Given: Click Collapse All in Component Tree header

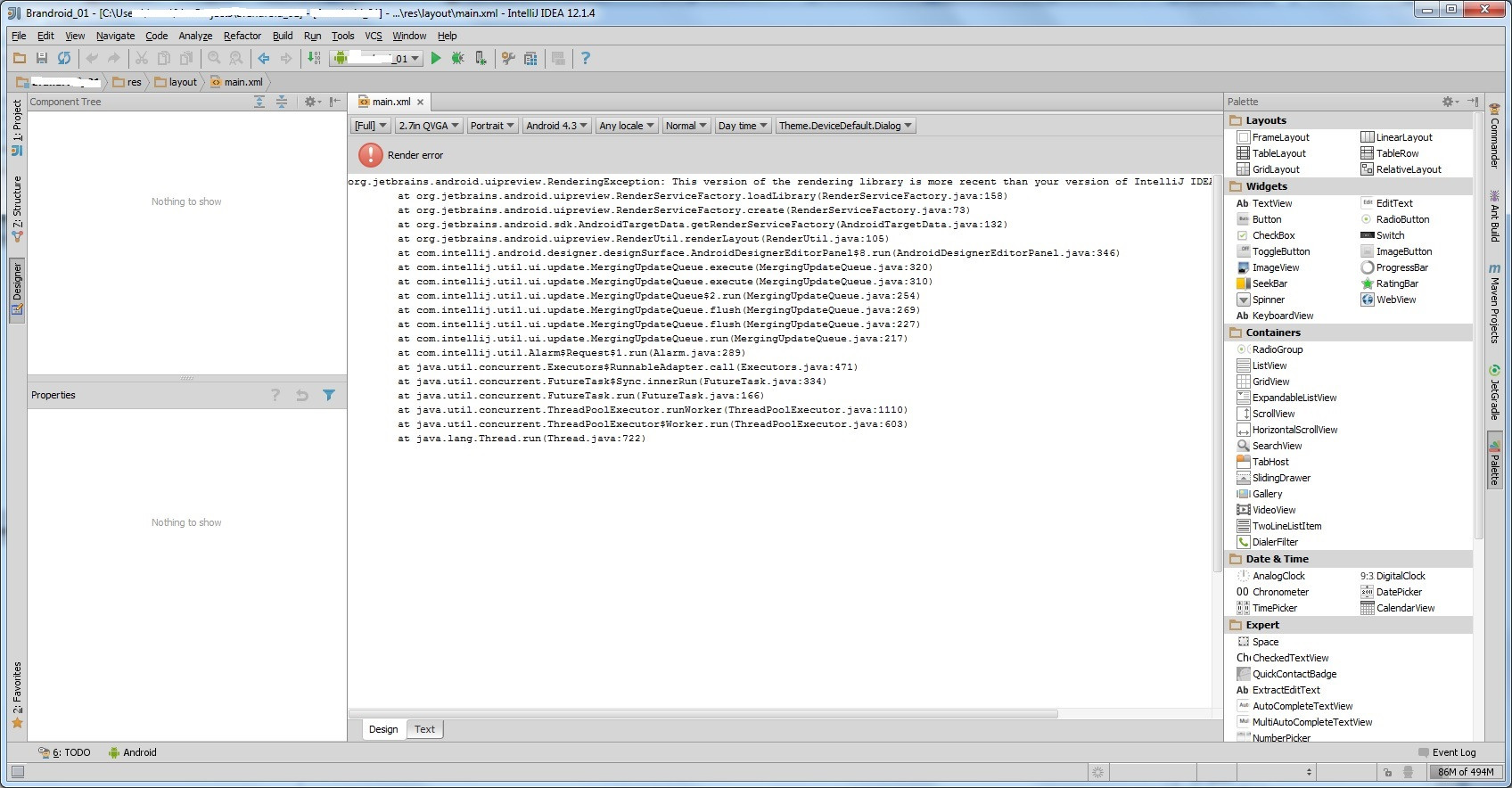Looking at the screenshot, I should point(282,102).
